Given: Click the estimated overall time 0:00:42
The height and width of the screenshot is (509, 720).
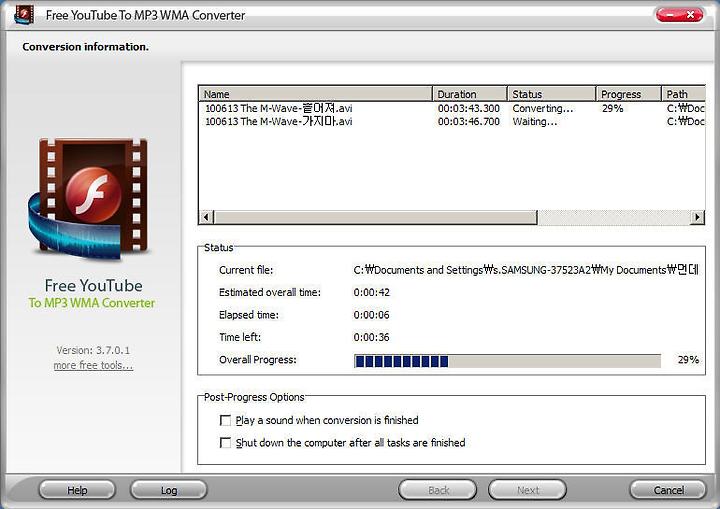Looking at the screenshot, I should (x=371, y=292).
